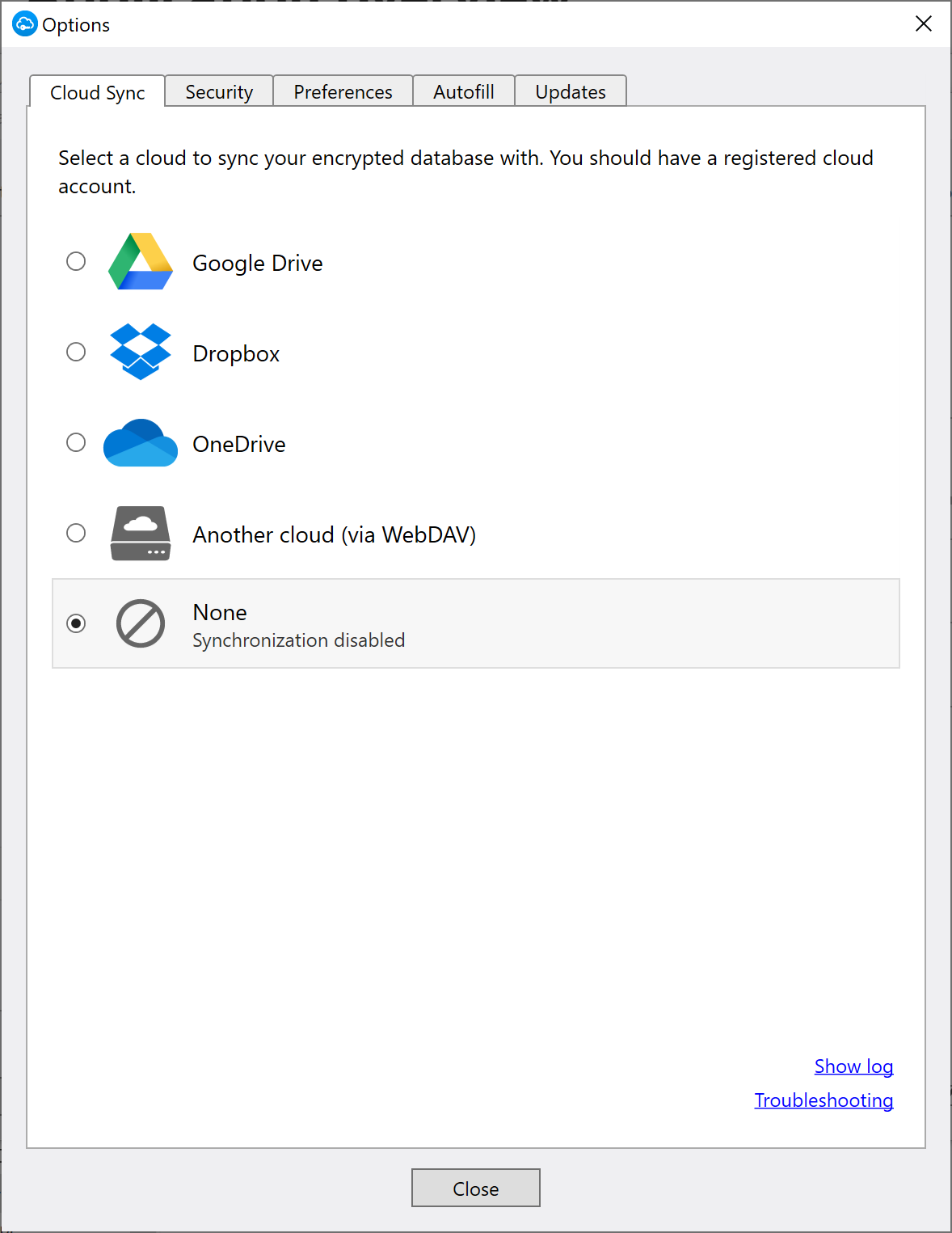Click the WebDAV cloud server icon
The height and width of the screenshot is (1233, 952).
[141, 533]
